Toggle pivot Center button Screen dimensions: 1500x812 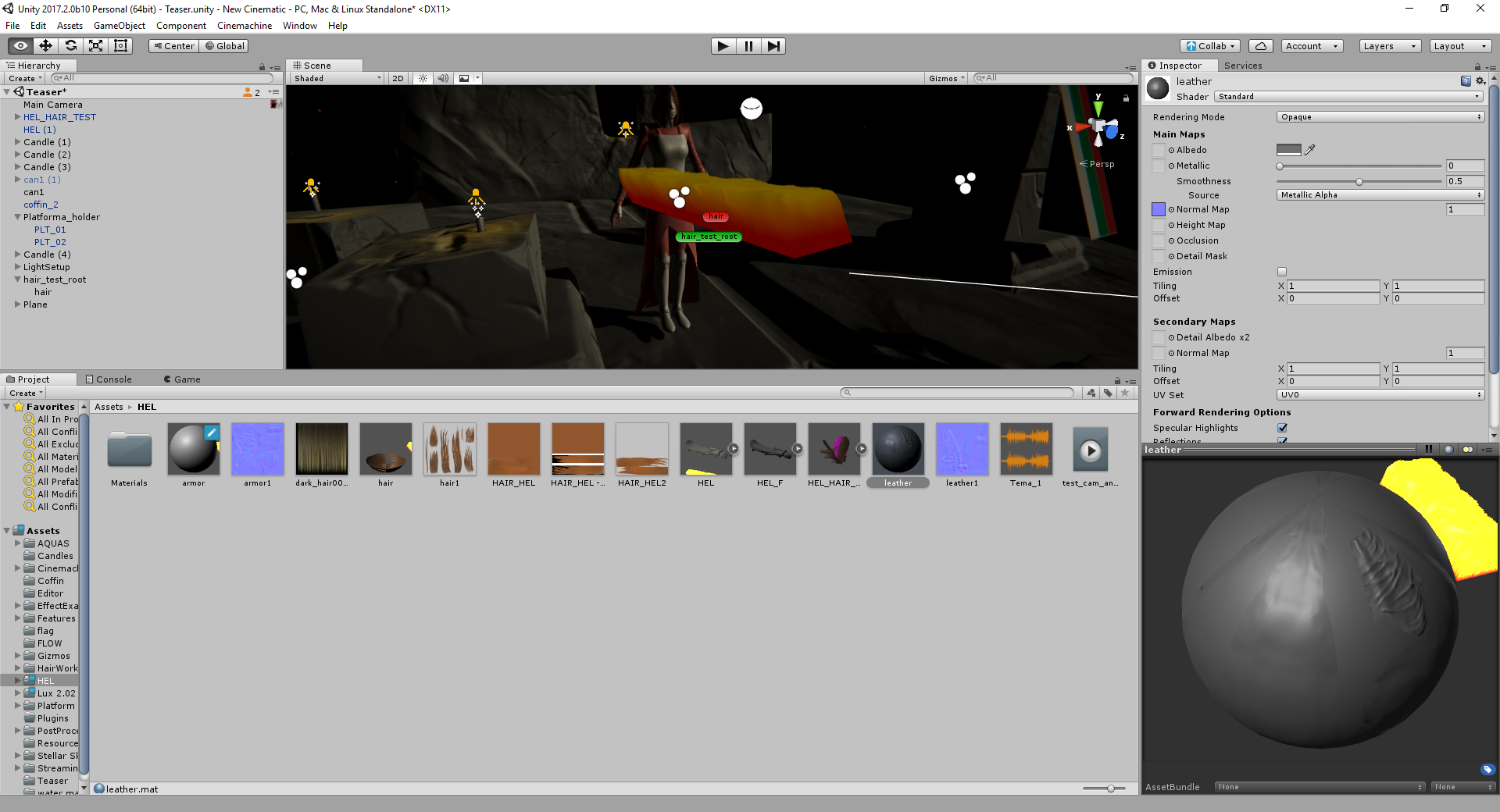(x=173, y=46)
